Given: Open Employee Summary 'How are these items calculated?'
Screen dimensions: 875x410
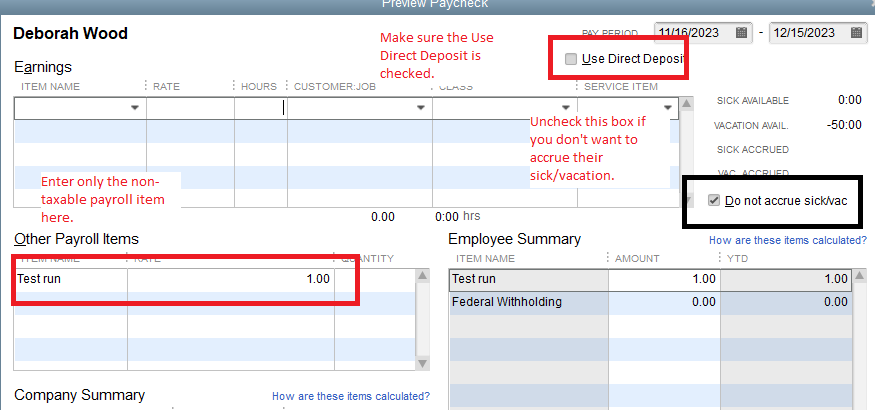Looking at the screenshot, I should click(x=788, y=240).
